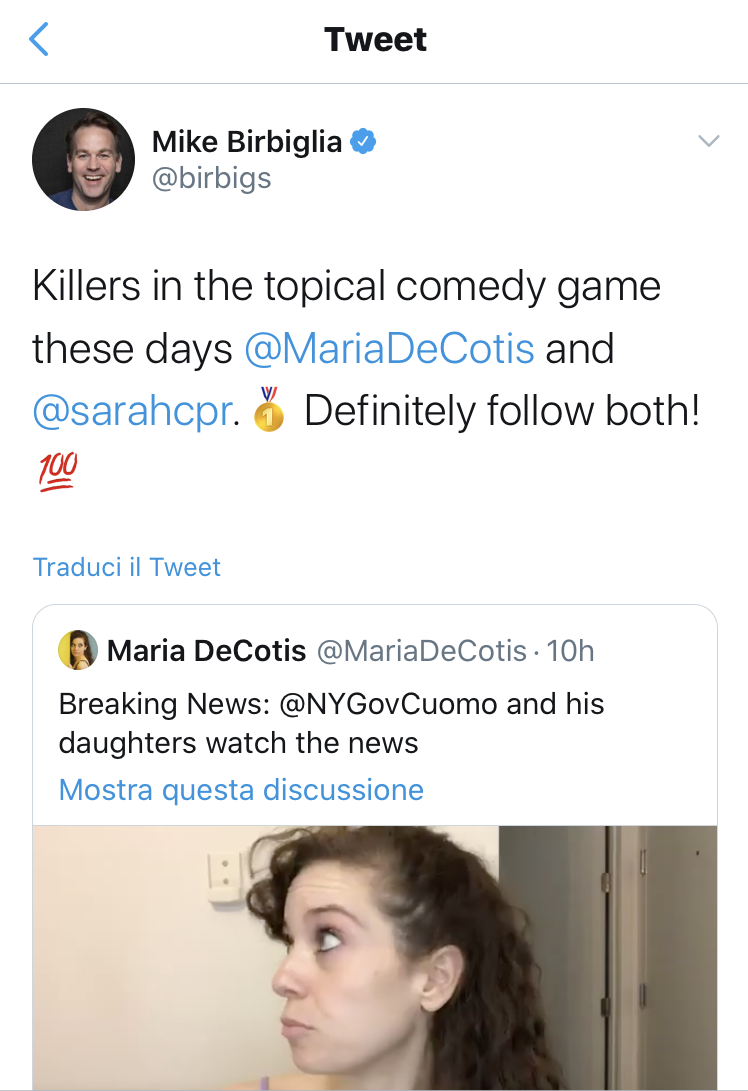This screenshot has width=748, height=1091.
Task: Click Mostra questa discussione
Action: [x=241, y=790]
